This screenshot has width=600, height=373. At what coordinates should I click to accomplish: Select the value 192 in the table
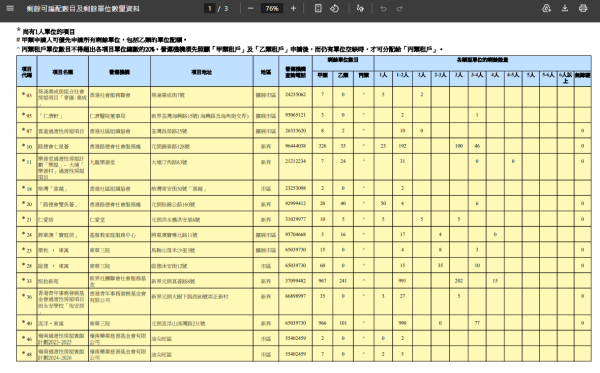click(x=402, y=146)
